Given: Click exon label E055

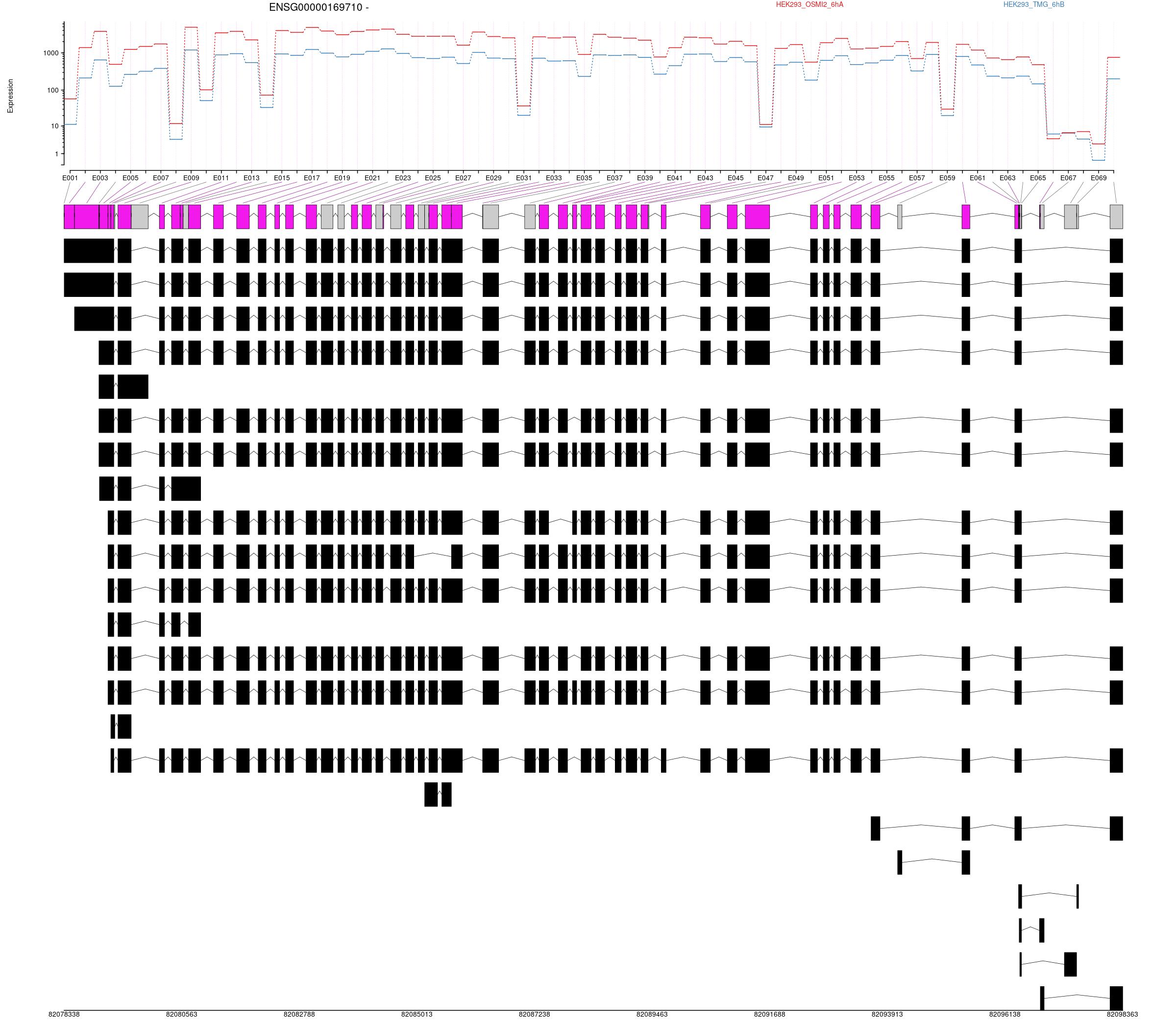Looking at the screenshot, I should coord(886,178).
